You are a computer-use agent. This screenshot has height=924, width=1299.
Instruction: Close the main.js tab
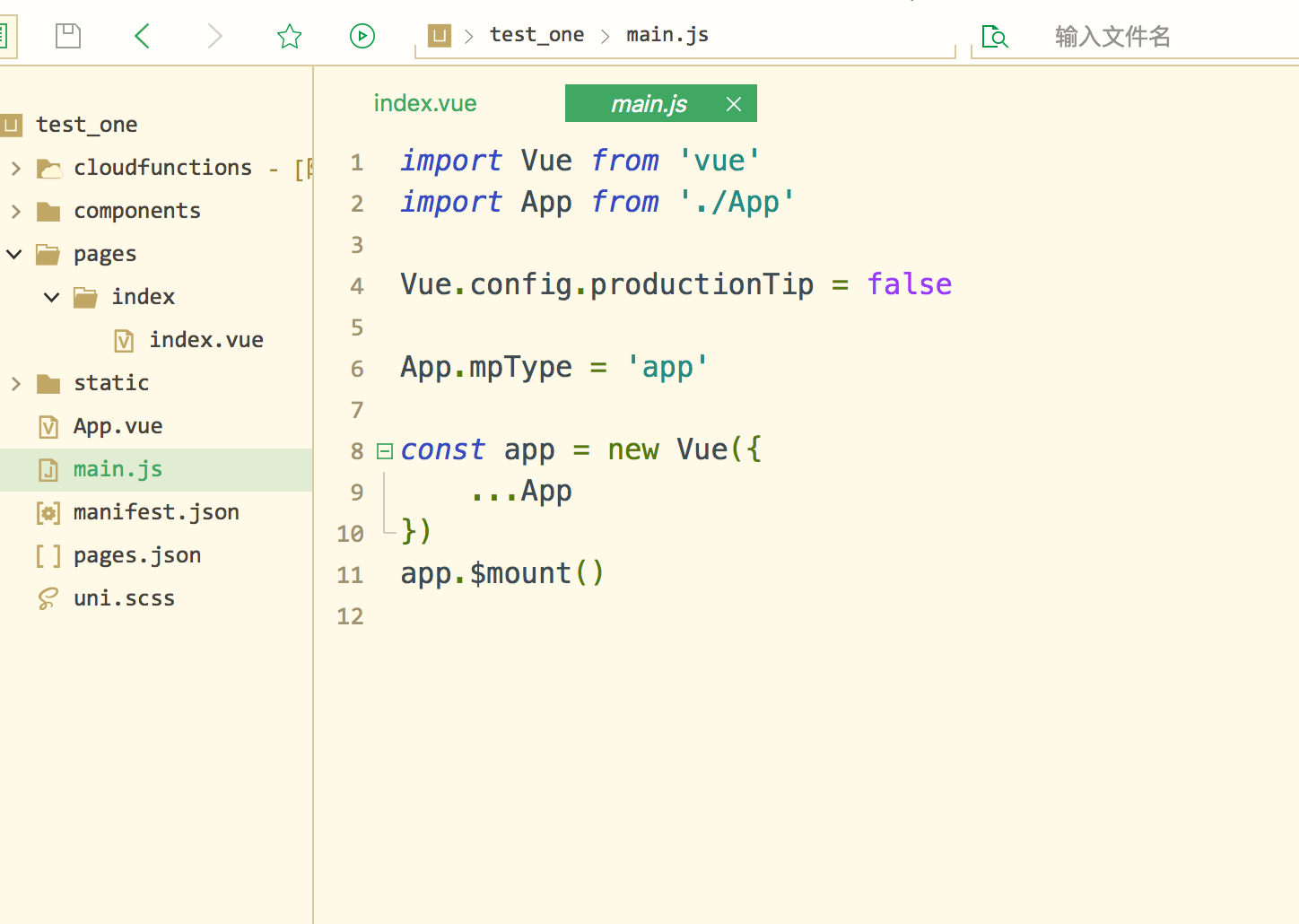click(x=734, y=104)
